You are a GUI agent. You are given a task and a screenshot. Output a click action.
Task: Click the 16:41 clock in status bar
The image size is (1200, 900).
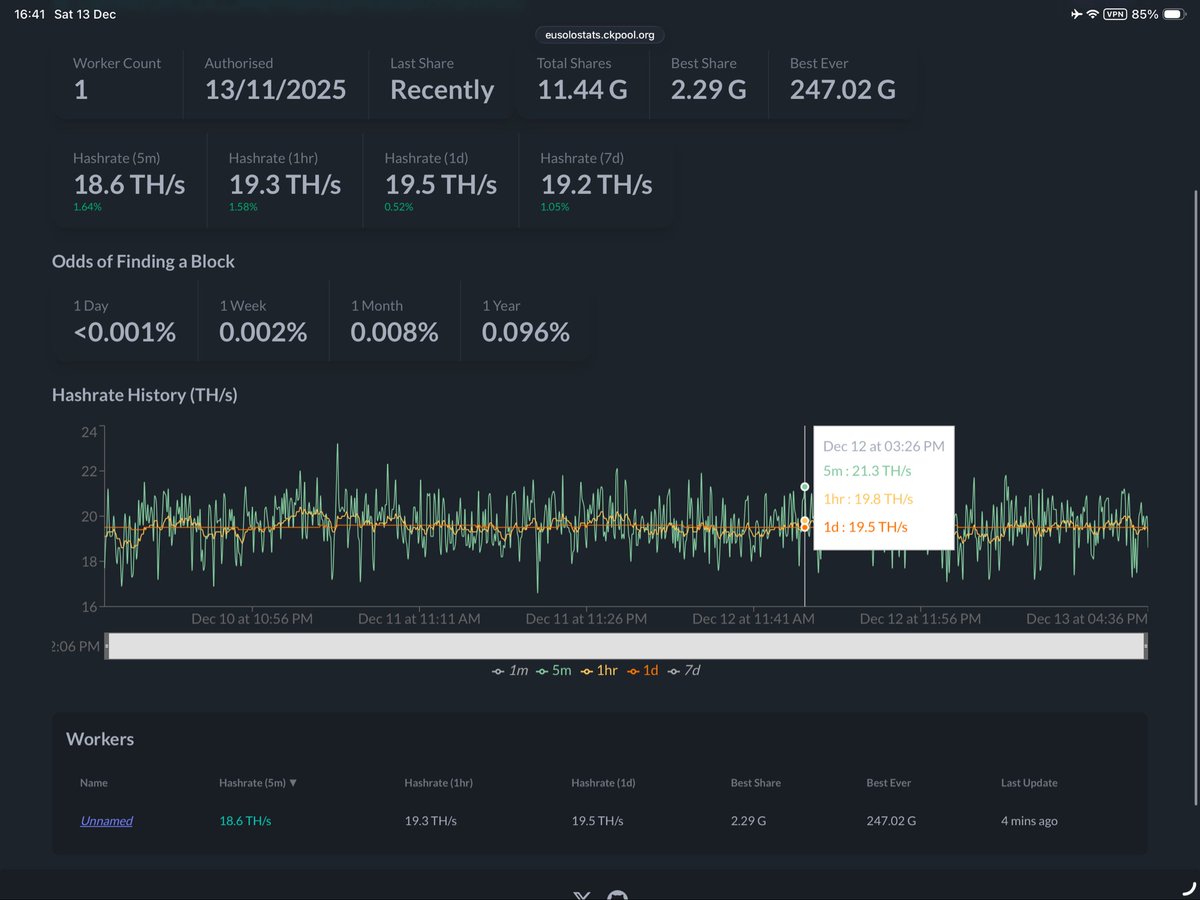[x=29, y=14]
